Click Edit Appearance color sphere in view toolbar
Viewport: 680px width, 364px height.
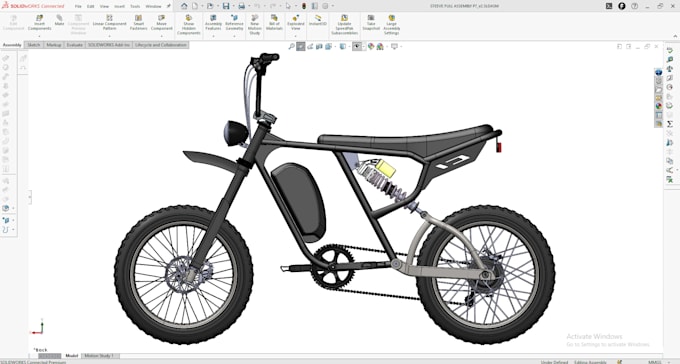tap(371, 46)
